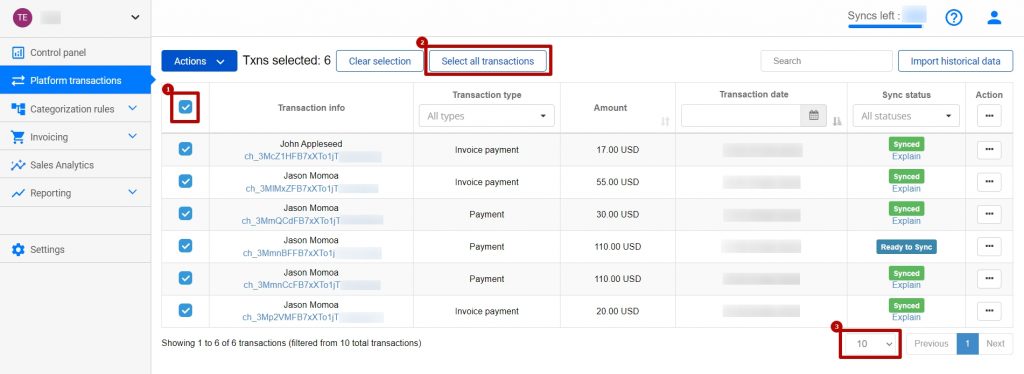1024x374 pixels.
Task: Open action menu for 17.00 USD row
Action: coord(989,149)
